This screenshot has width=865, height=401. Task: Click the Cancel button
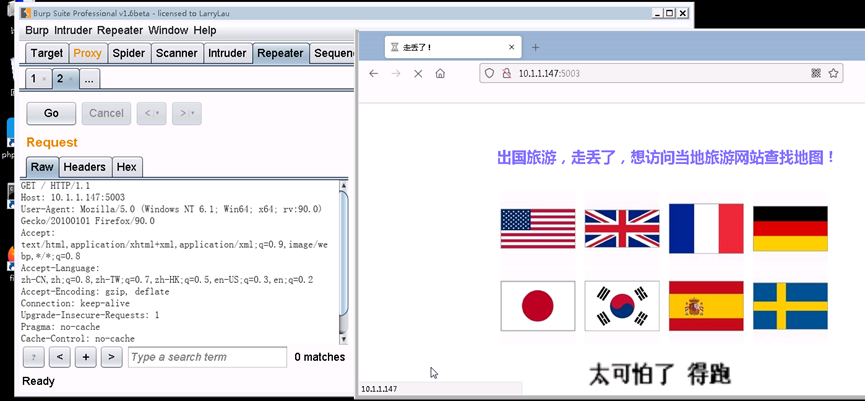(x=106, y=114)
